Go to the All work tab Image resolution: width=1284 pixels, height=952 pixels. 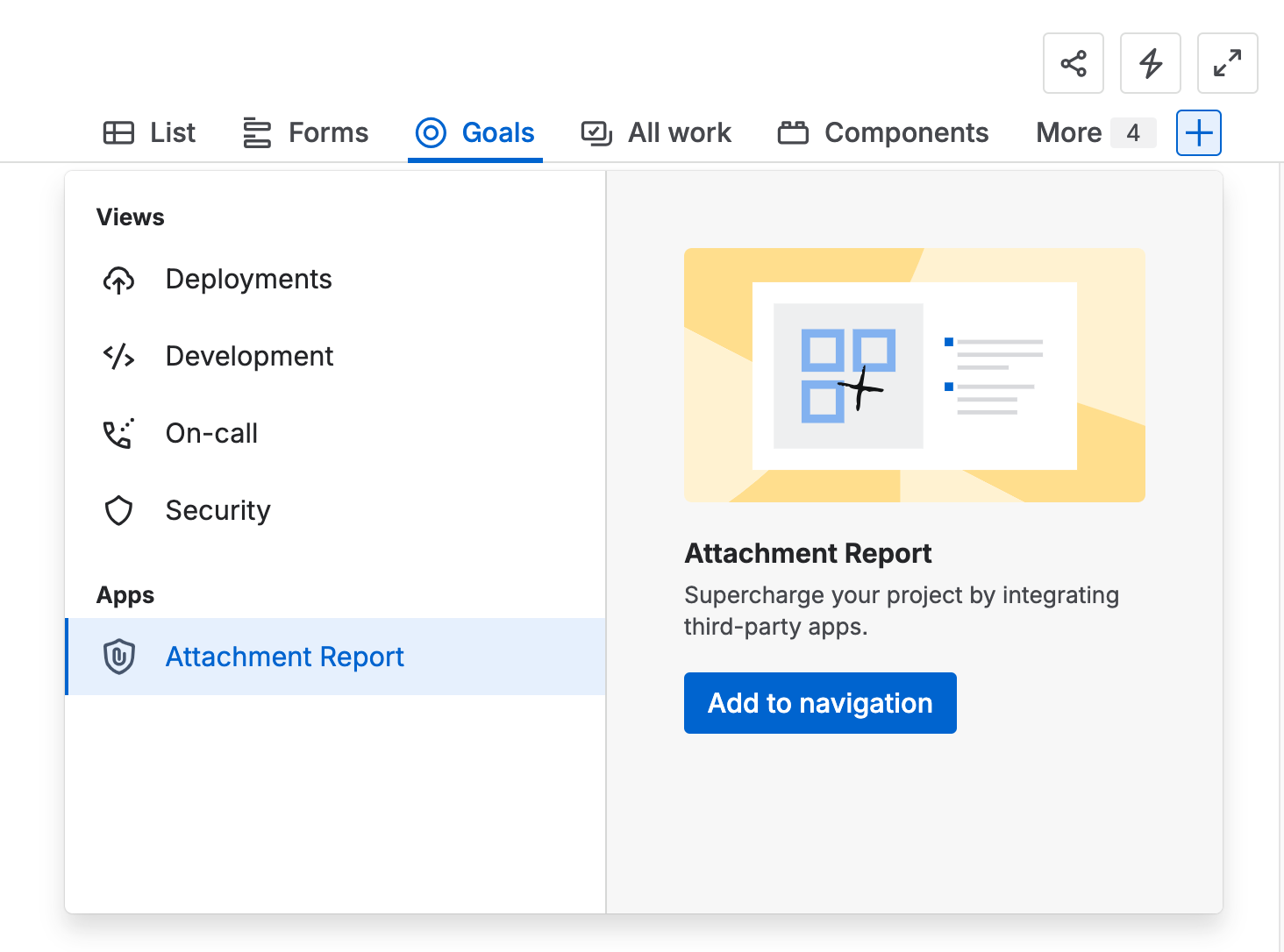pyautogui.click(x=656, y=133)
